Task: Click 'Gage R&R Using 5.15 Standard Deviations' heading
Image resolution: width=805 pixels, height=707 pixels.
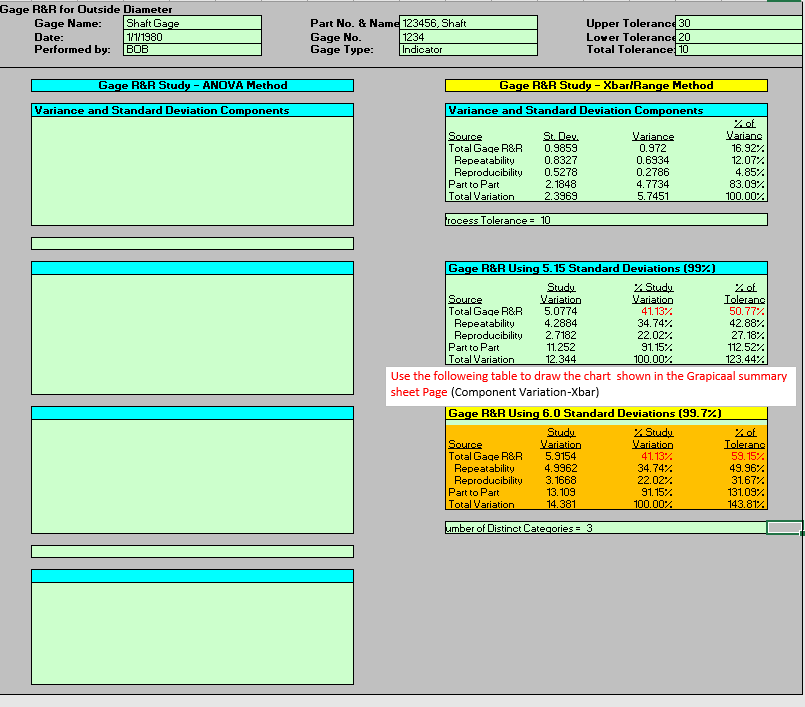Action: [x=606, y=269]
